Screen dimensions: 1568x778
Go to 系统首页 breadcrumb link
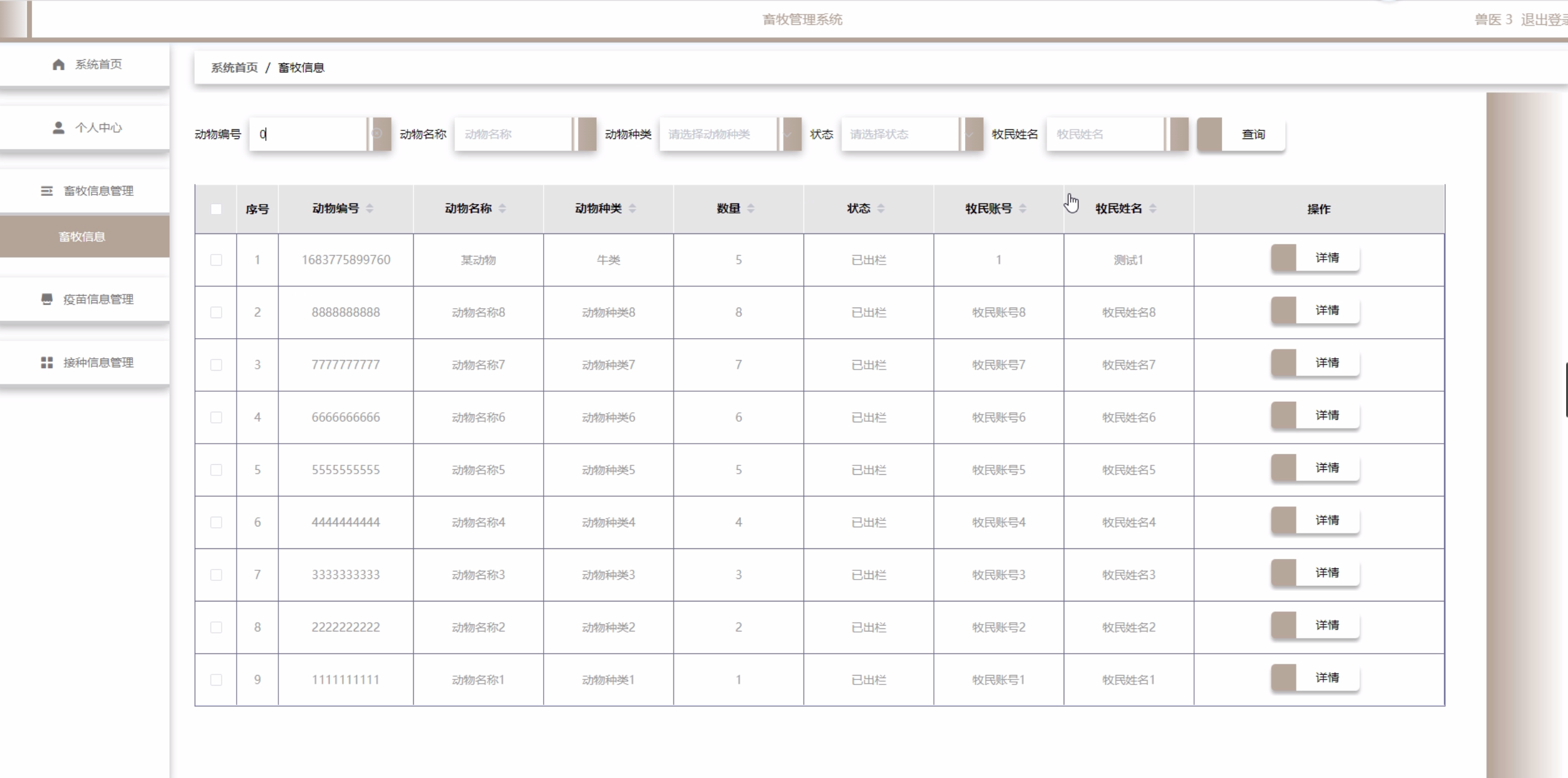[x=234, y=67]
